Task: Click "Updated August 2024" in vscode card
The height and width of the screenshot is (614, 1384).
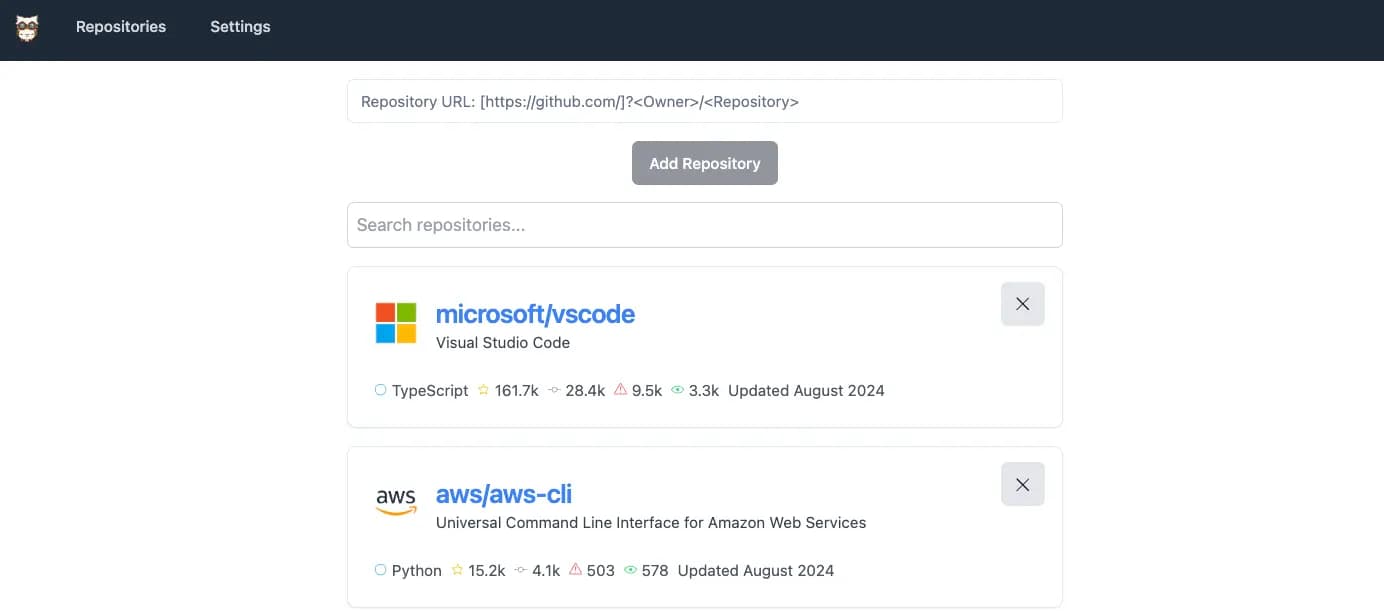Action: (806, 390)
